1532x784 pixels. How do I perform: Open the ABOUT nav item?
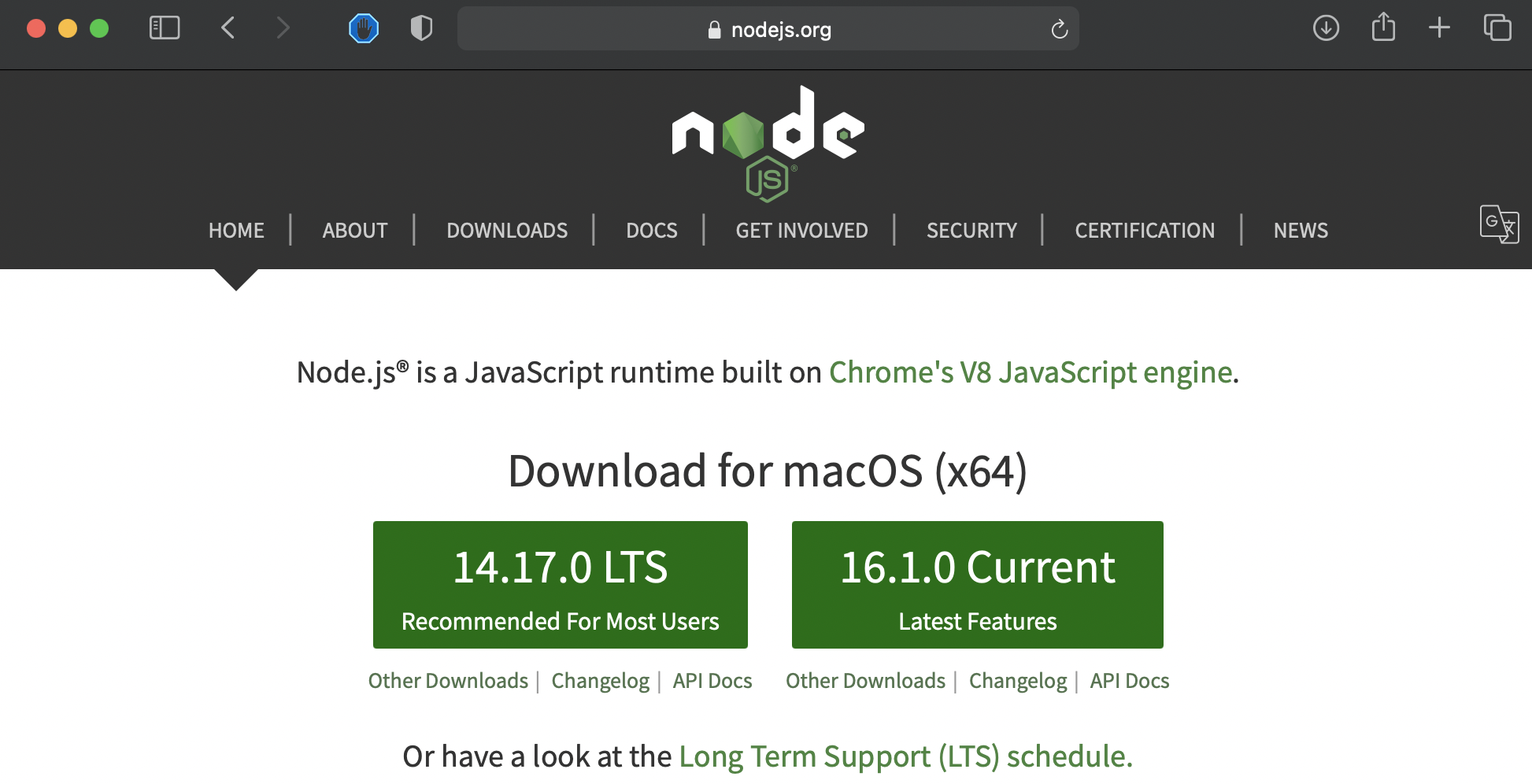click(x=355, y=230)
